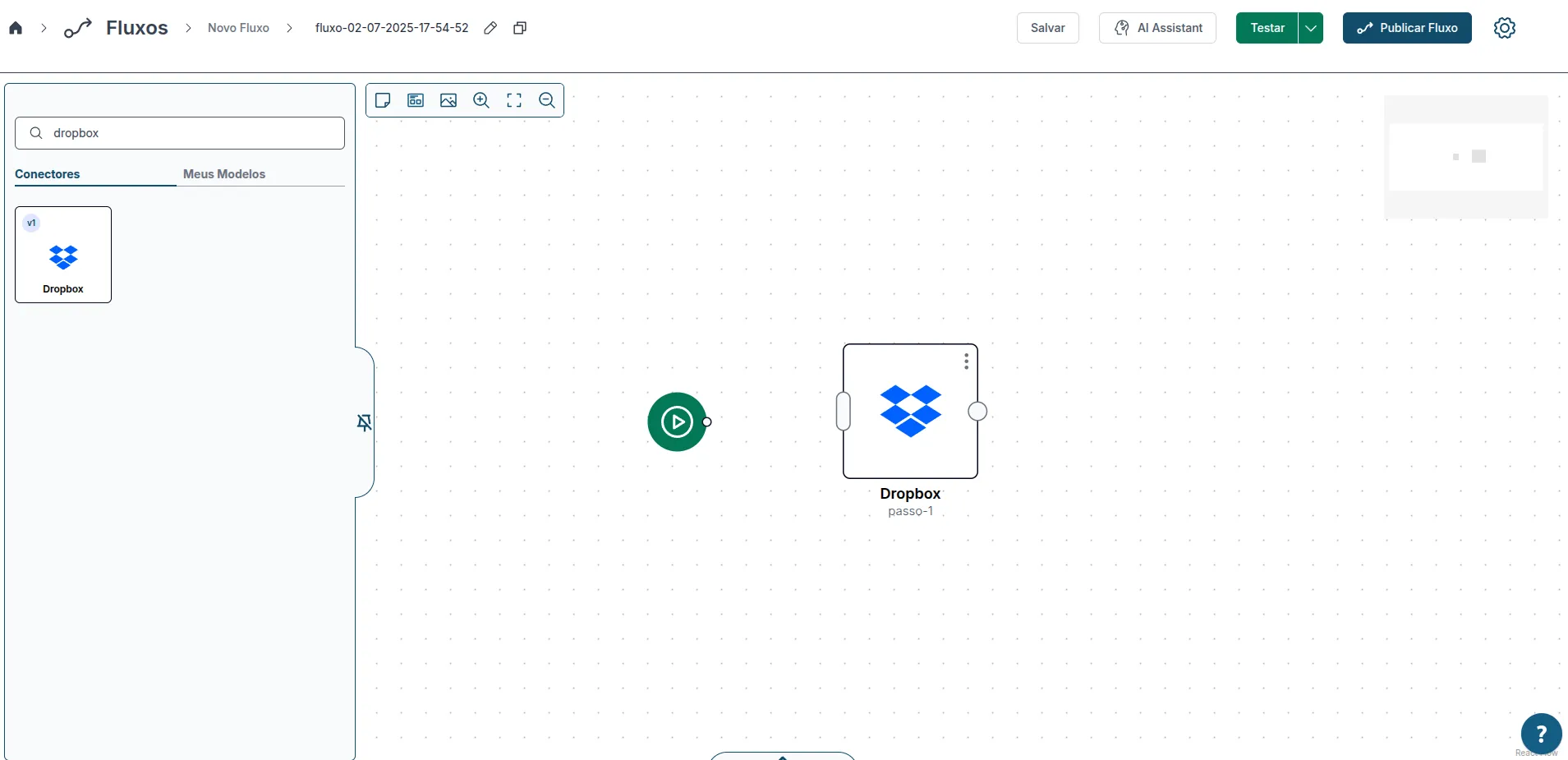
Task: Fit view to screen icon
Action: click(514, 100)
